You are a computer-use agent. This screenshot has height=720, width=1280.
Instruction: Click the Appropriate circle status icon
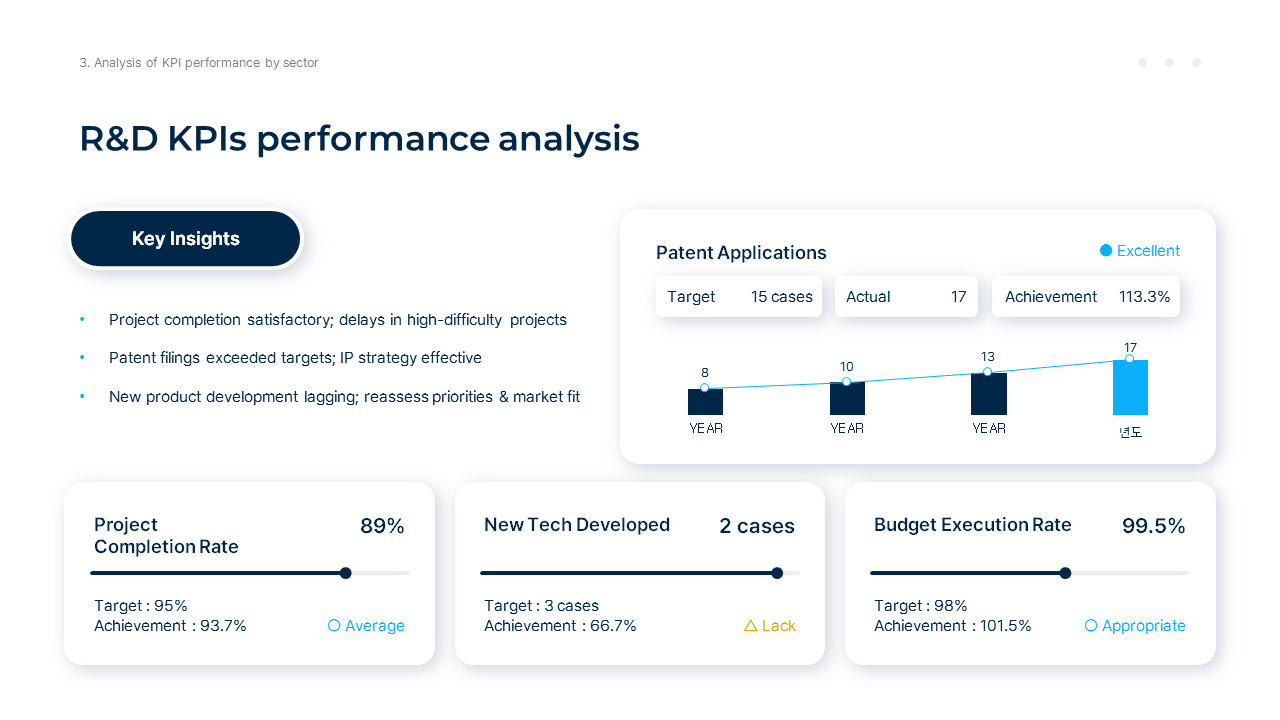pyautogui.click(x=1091, y=626)
